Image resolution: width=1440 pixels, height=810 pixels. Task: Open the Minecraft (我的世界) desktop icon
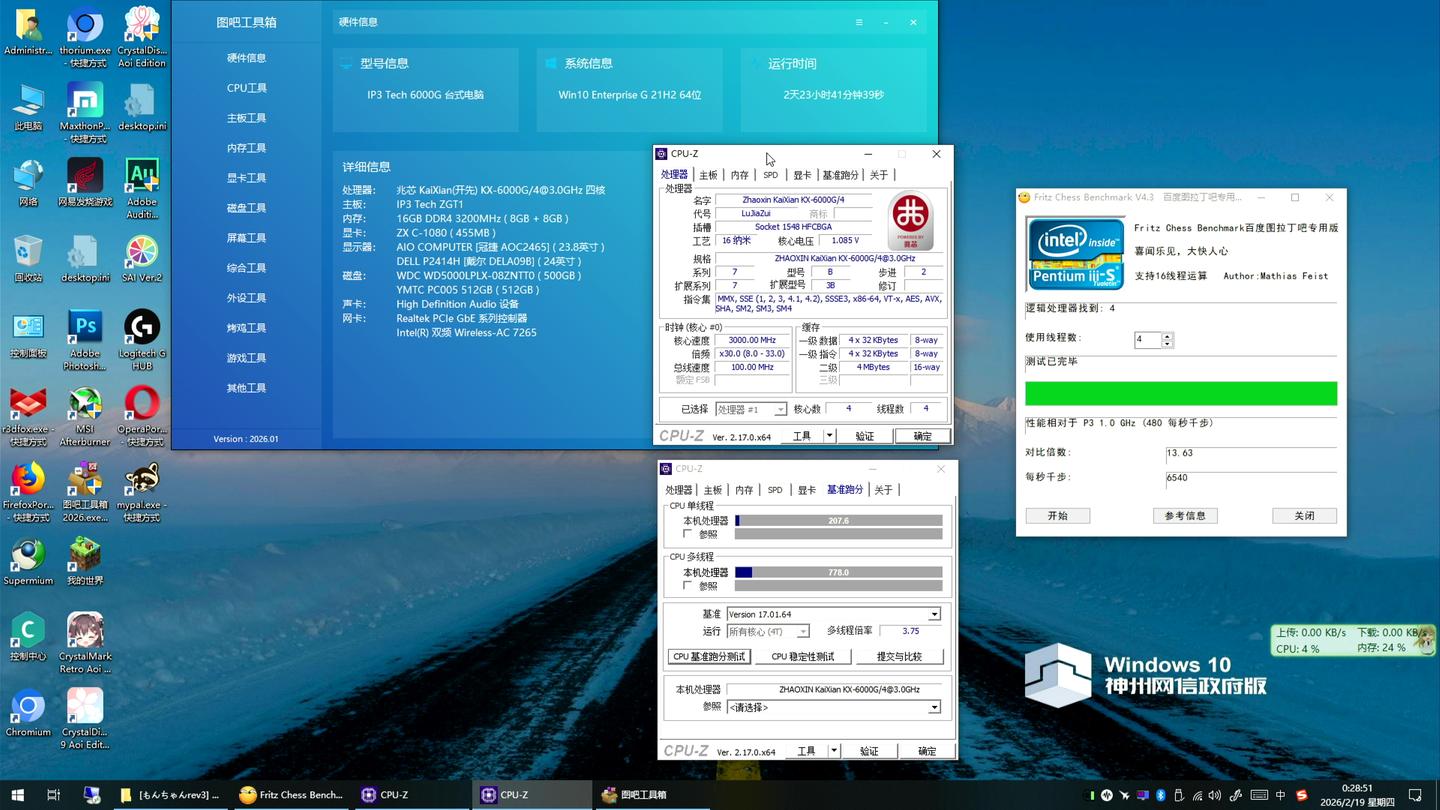(85, 561)
